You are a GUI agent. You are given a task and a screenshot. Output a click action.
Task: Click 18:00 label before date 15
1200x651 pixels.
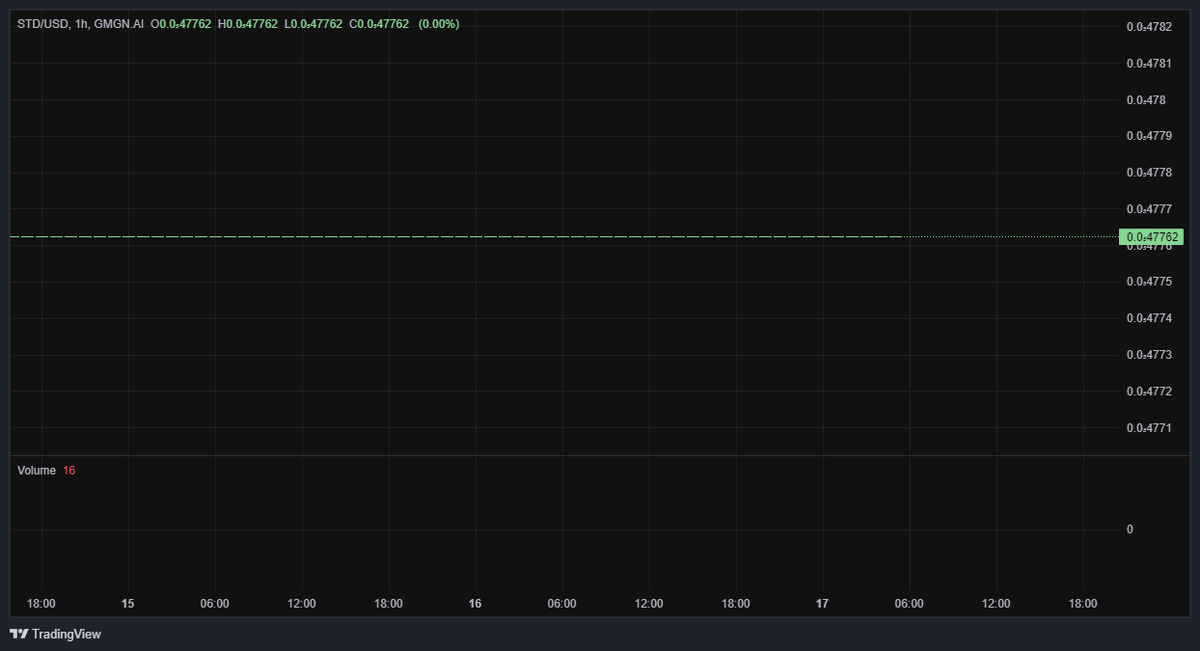[x=41, y=604]
